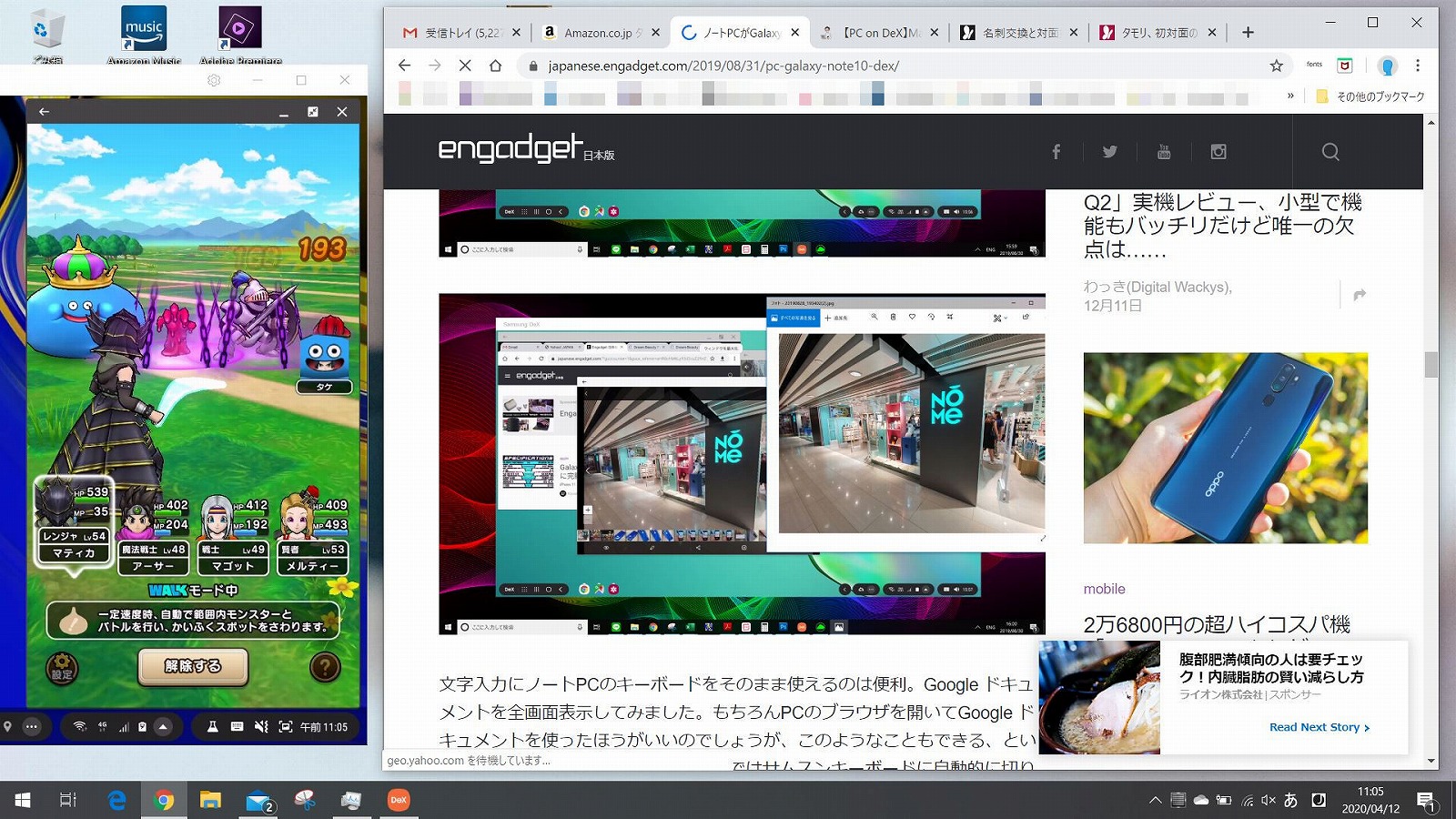1456x819 pixels.
Task: Open Samsung DeX from the Windows taskbar
Action: coord(399,800)
